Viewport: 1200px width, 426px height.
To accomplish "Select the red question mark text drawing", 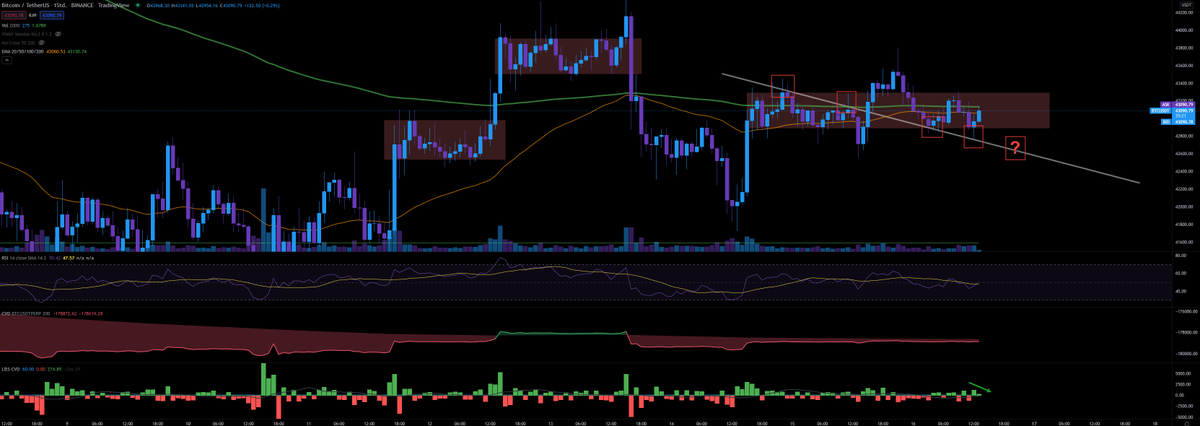I will (1015, 148).
